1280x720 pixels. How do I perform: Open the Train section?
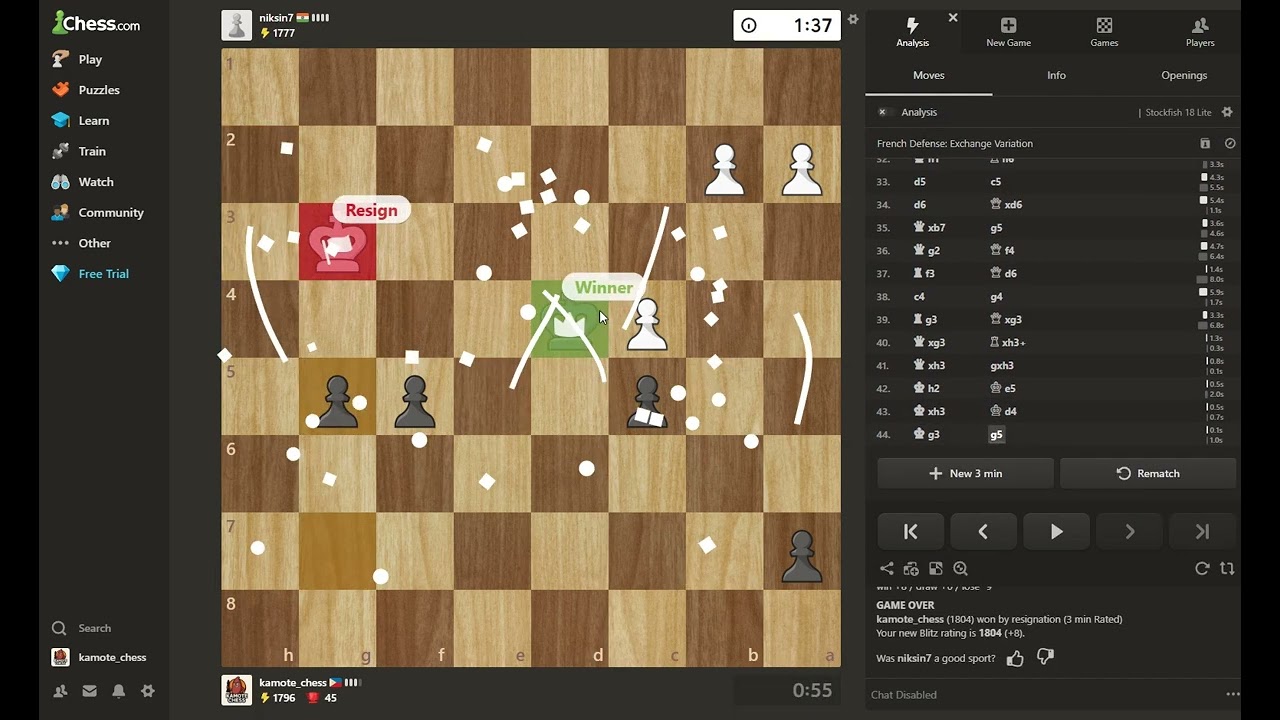[79, 151]
